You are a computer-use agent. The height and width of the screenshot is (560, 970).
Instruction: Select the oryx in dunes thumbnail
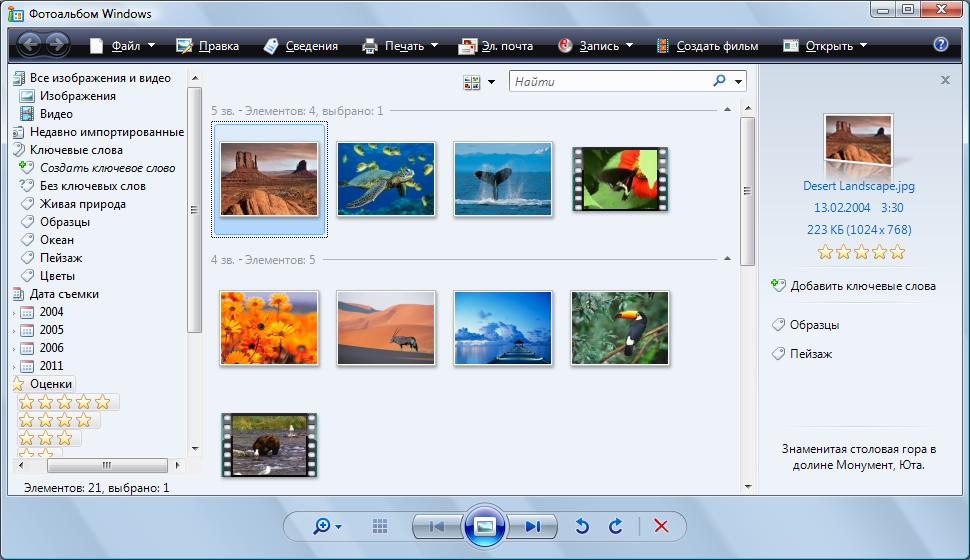point(386,328)
